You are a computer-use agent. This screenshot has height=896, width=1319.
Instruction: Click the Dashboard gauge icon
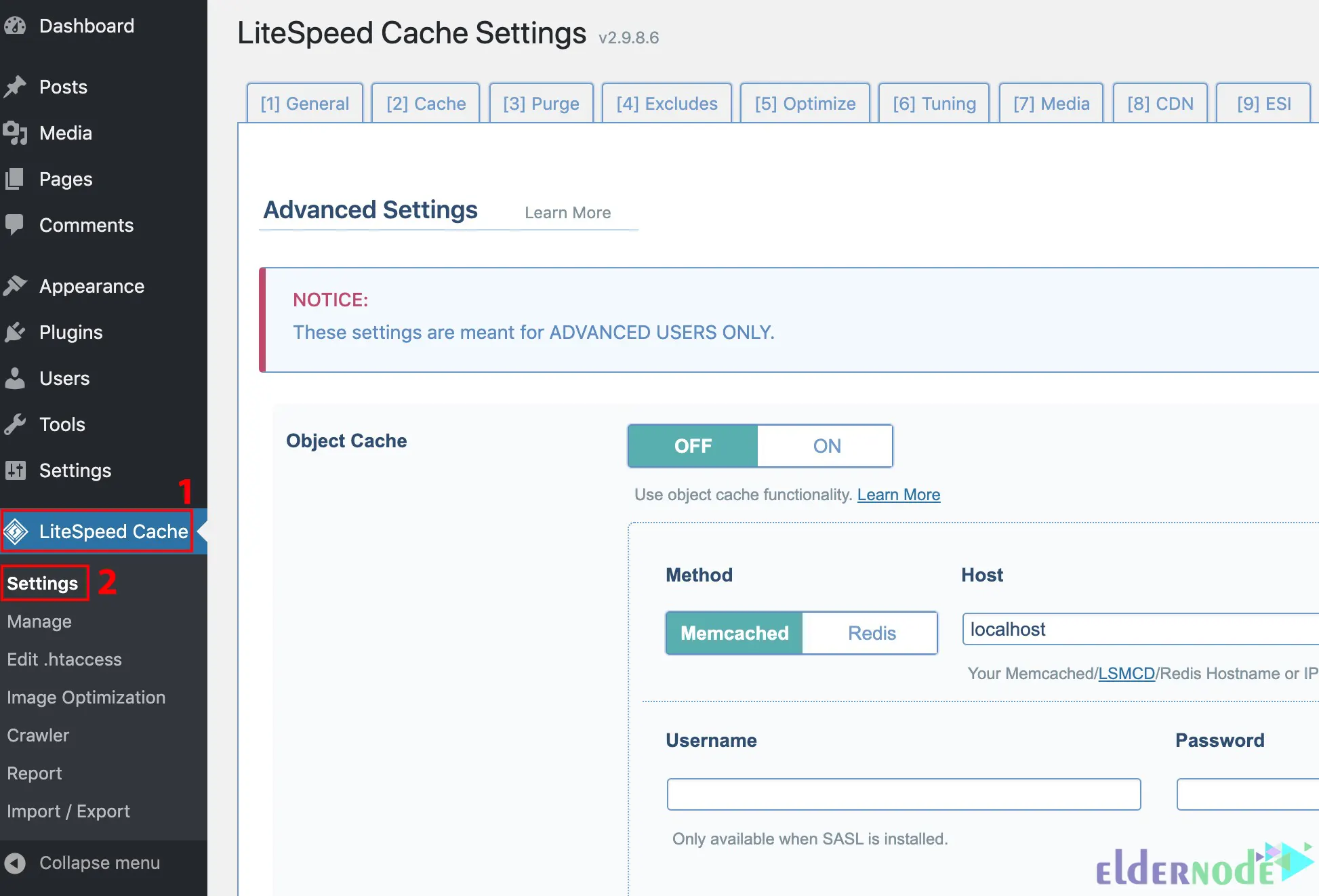point(15,26)
